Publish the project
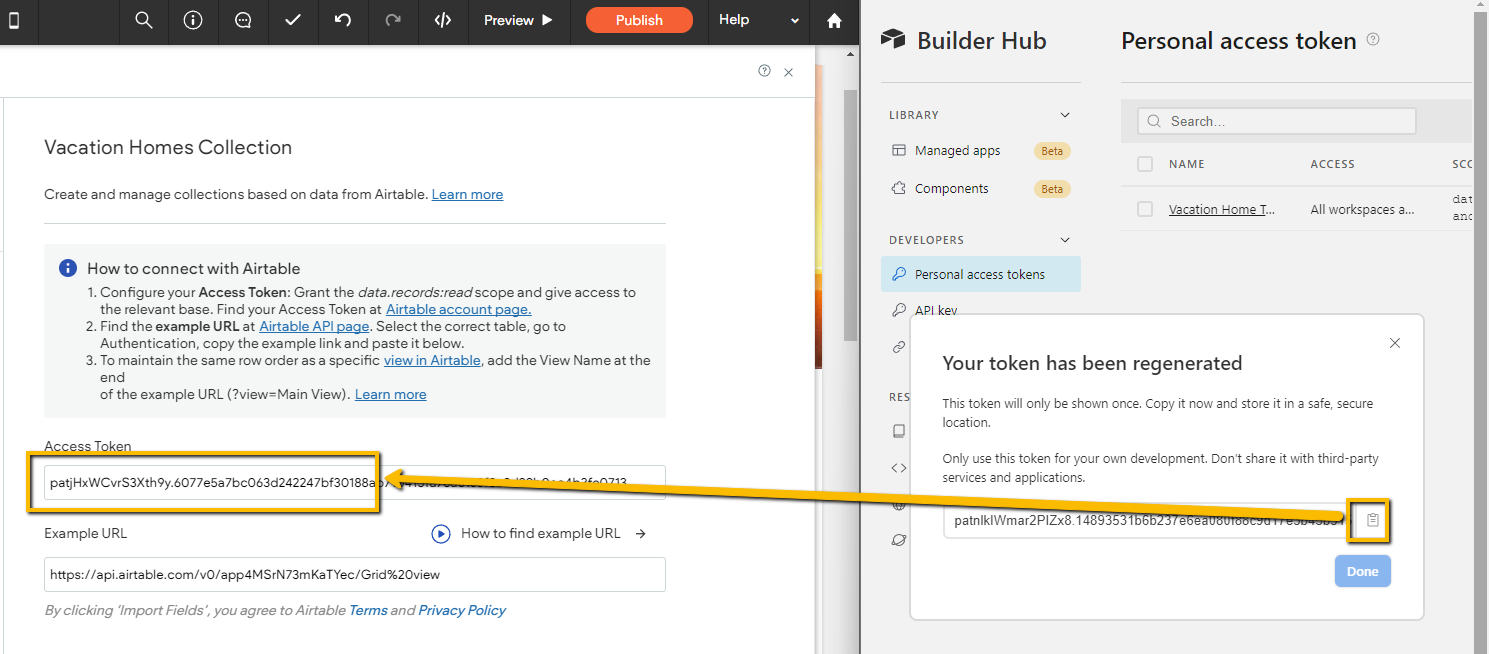Viewport: 1489px width, 654px height. (x=638, y=19)
